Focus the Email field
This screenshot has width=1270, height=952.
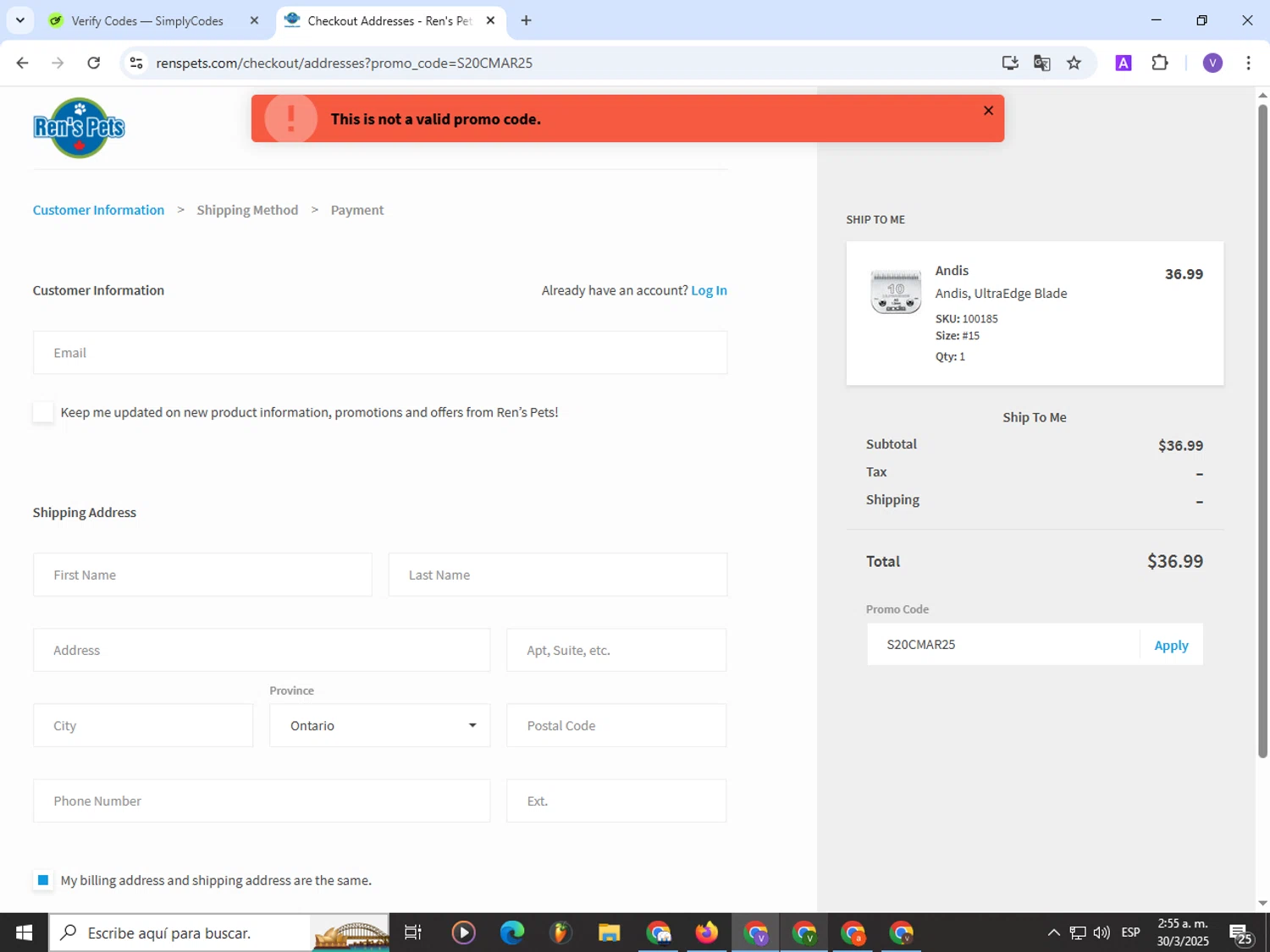tap(380, 353)
